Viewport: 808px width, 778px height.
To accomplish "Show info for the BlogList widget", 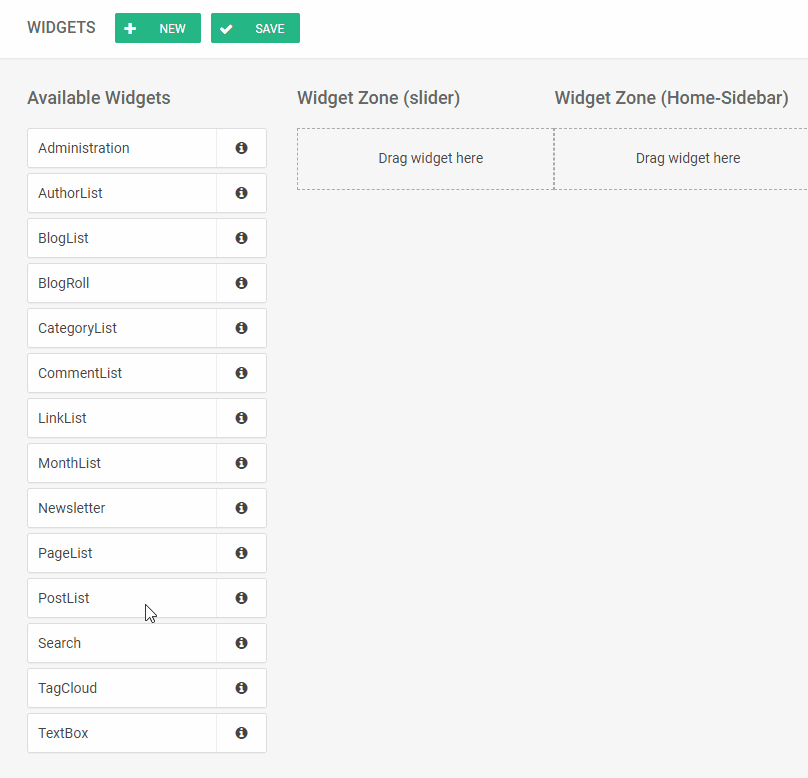I will 241,238.
